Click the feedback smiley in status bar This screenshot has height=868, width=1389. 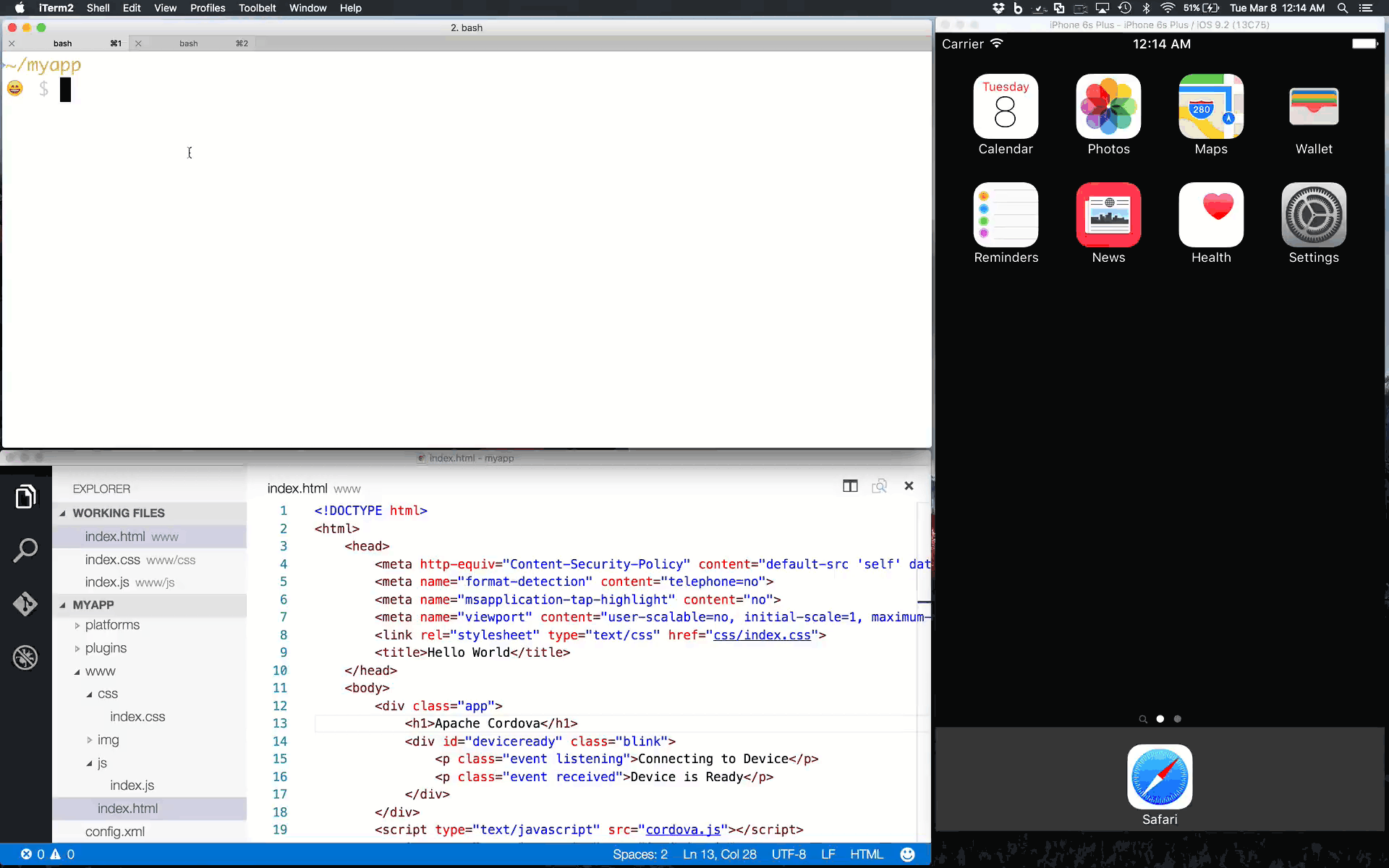coord(907,854)
